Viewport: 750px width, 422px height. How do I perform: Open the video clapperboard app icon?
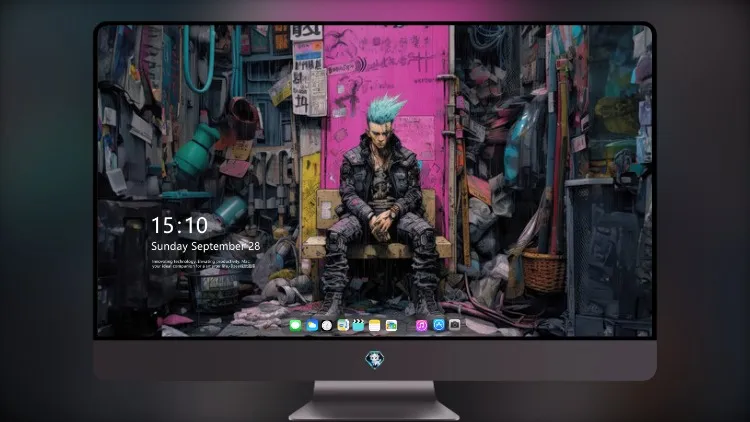click(358, 326)
